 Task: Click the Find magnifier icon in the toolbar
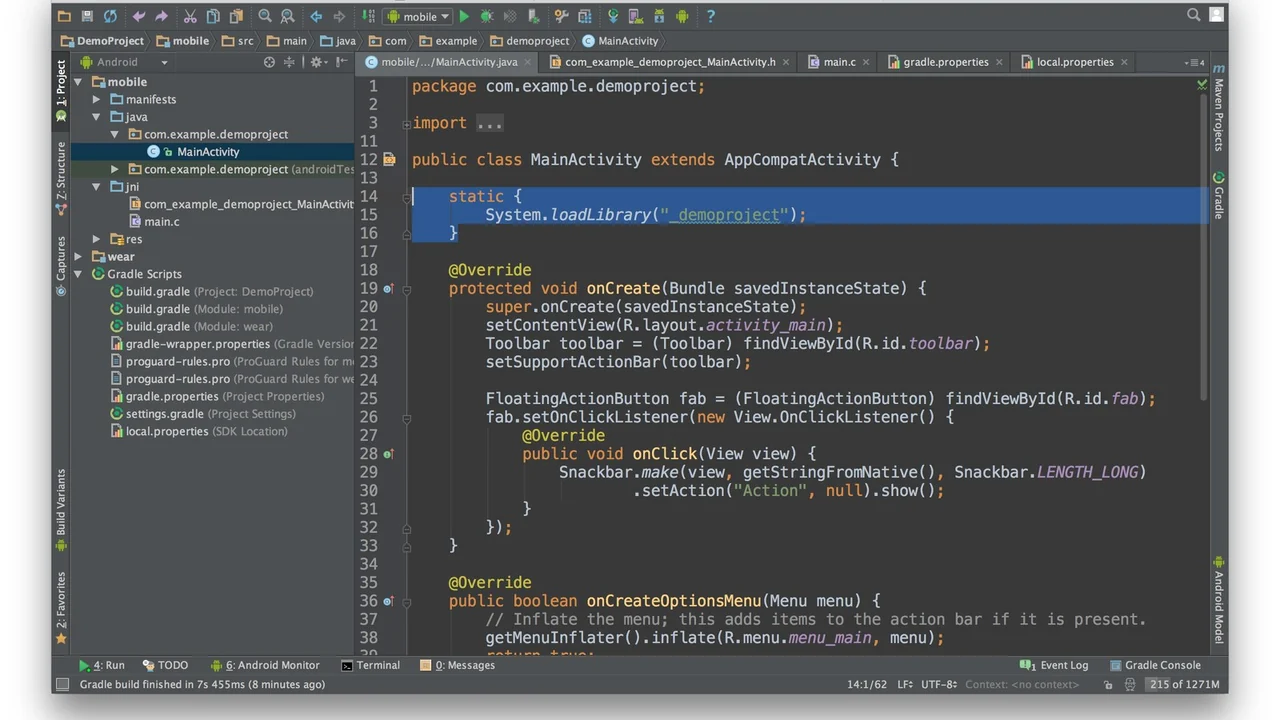point(265,16)
